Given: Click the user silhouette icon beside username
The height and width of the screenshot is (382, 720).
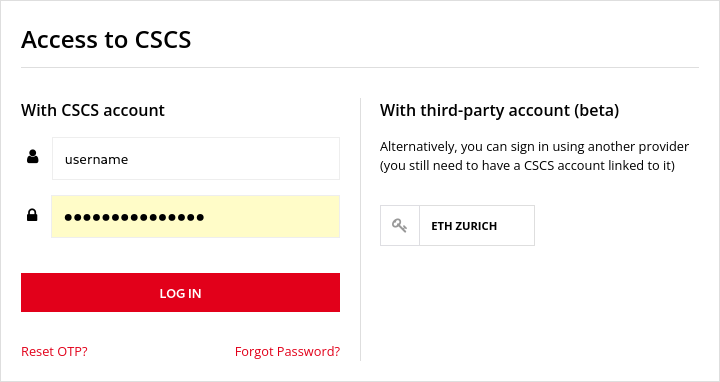Looking at the screenshot, I should 33,157.
